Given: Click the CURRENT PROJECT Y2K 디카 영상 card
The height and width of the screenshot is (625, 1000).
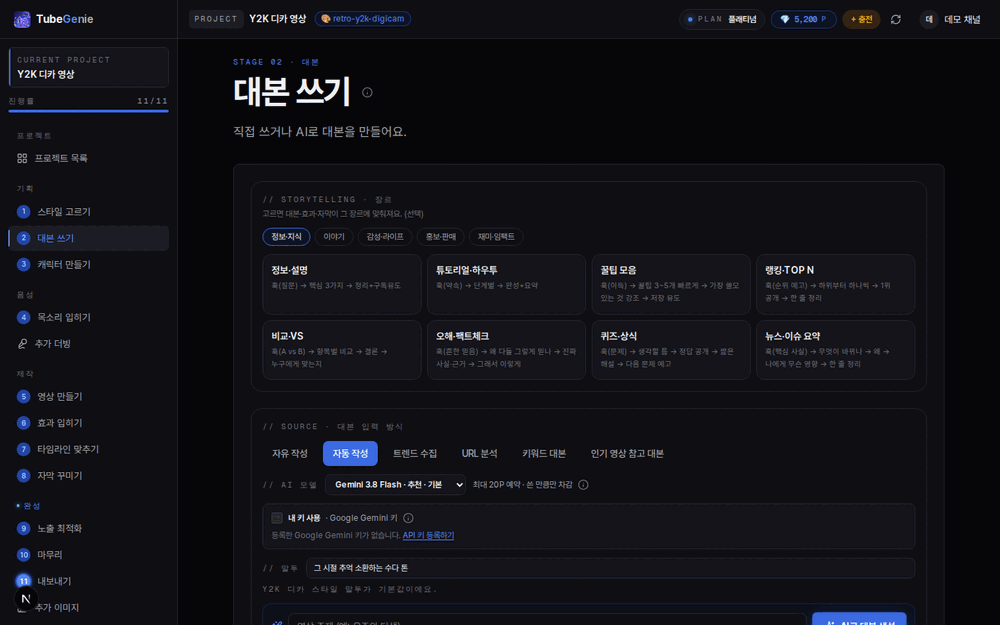Looking at the screenshot, I should 89,67.
